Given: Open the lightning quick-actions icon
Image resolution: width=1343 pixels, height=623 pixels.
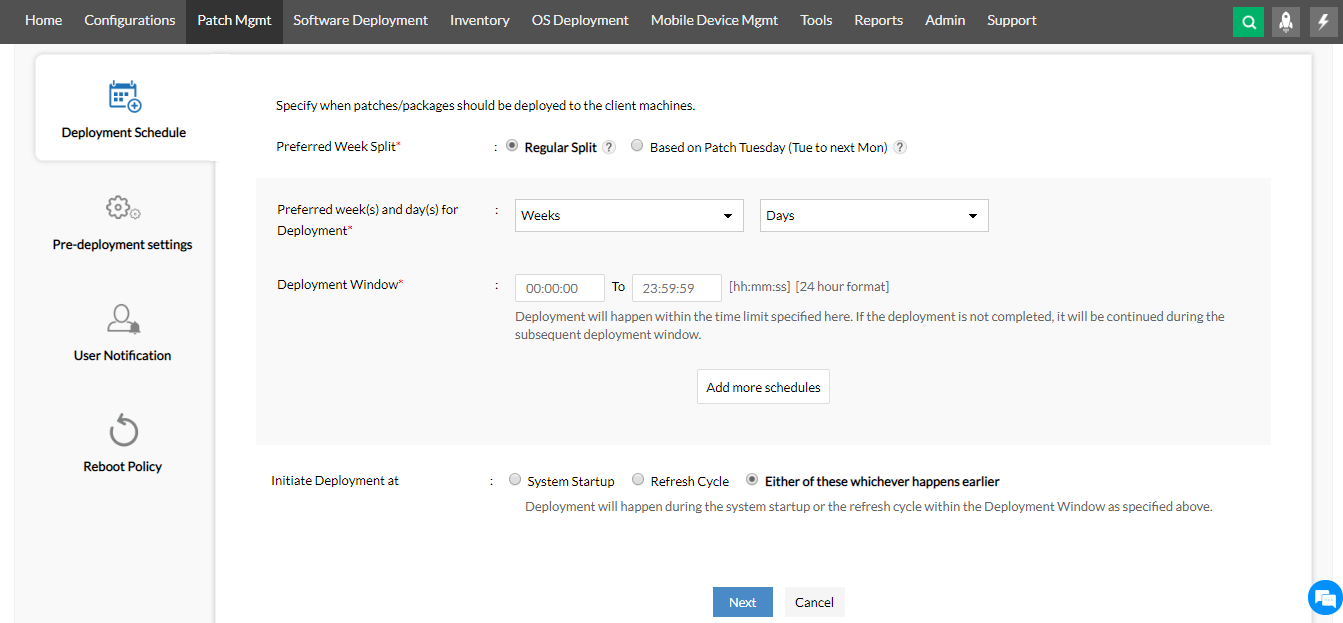Looking at the screenshot, I should coord(1323,20).
